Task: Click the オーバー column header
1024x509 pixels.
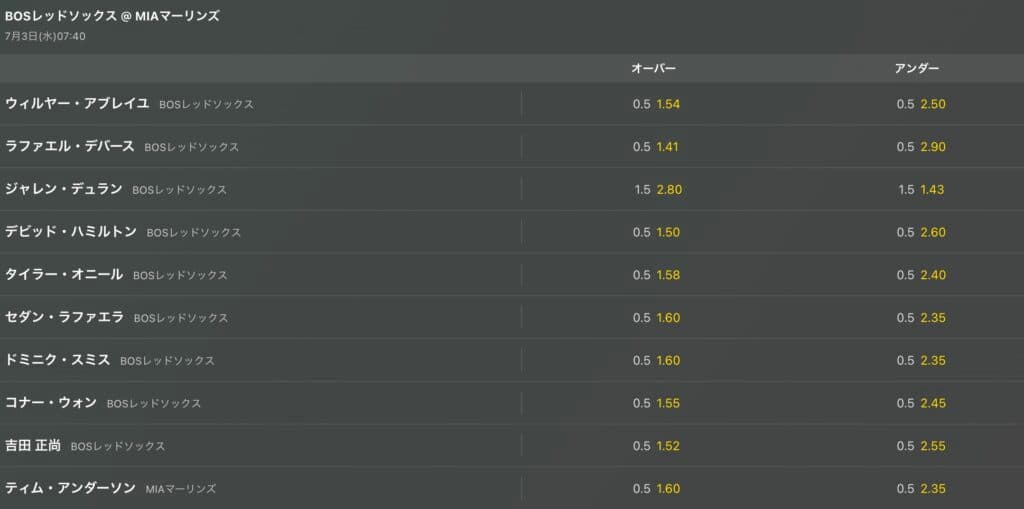Action: pos(654,68)
